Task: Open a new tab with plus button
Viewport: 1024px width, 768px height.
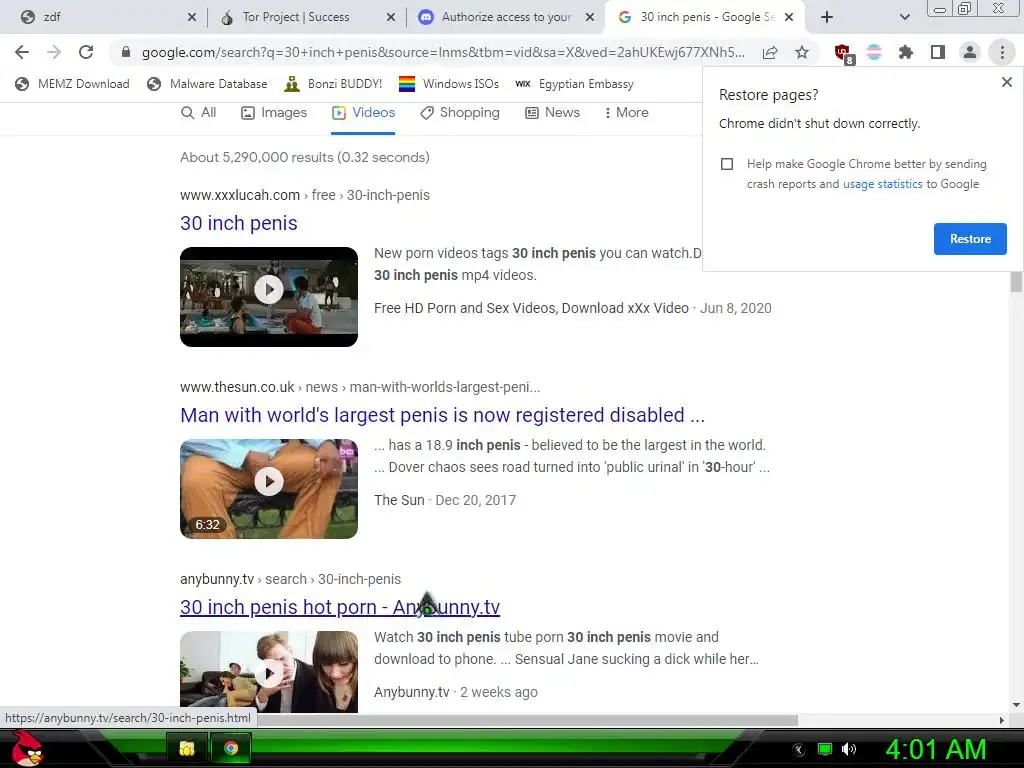Action: click(x=827, y=17)
